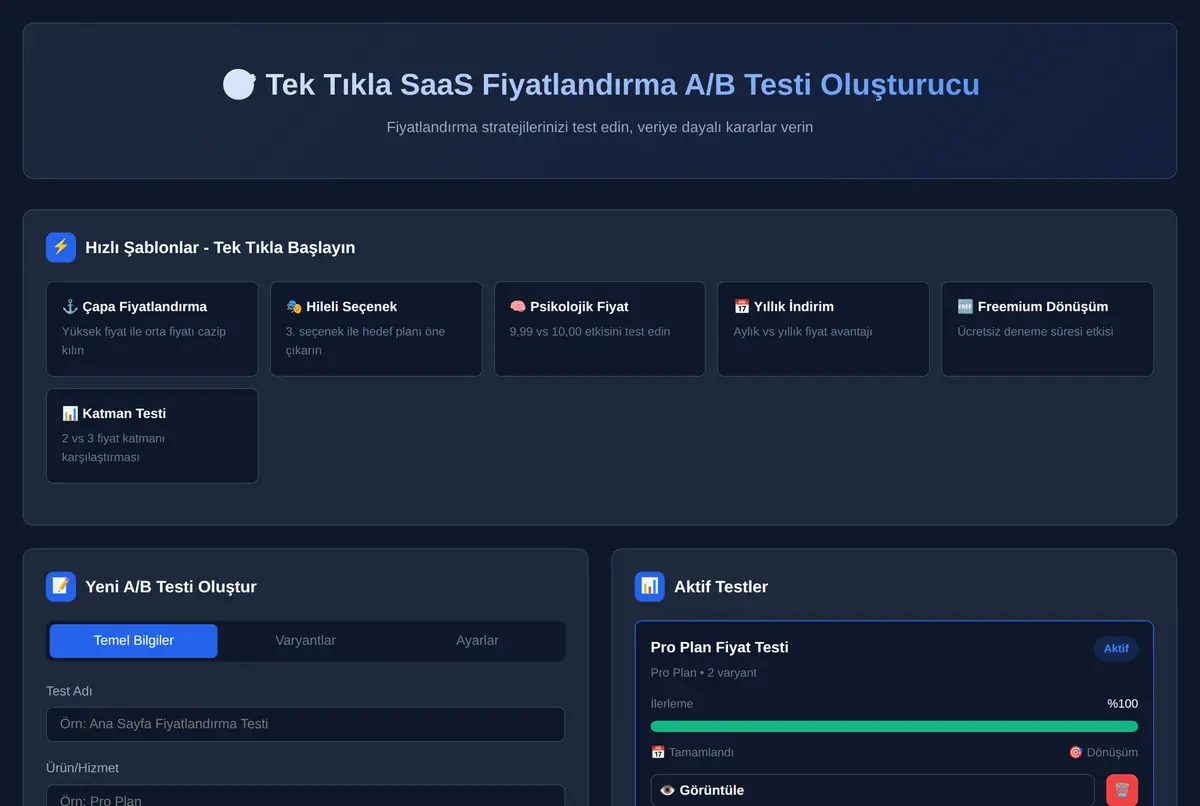Go to the Ayarlar tab
Screen dimensions: 1200x806
477,641
